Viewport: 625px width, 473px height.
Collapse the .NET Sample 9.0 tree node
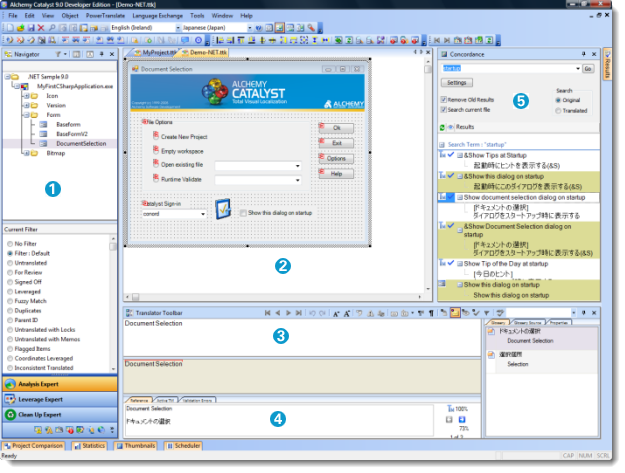tap(8, 77)
